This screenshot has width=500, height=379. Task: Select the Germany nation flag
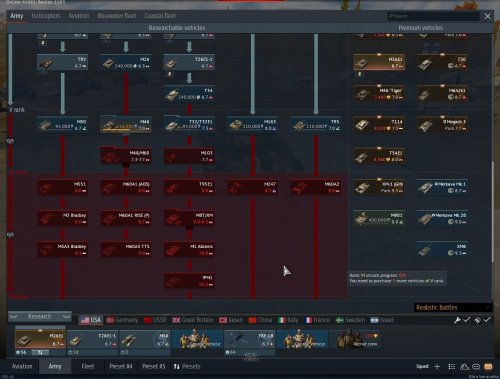point(122,320)
